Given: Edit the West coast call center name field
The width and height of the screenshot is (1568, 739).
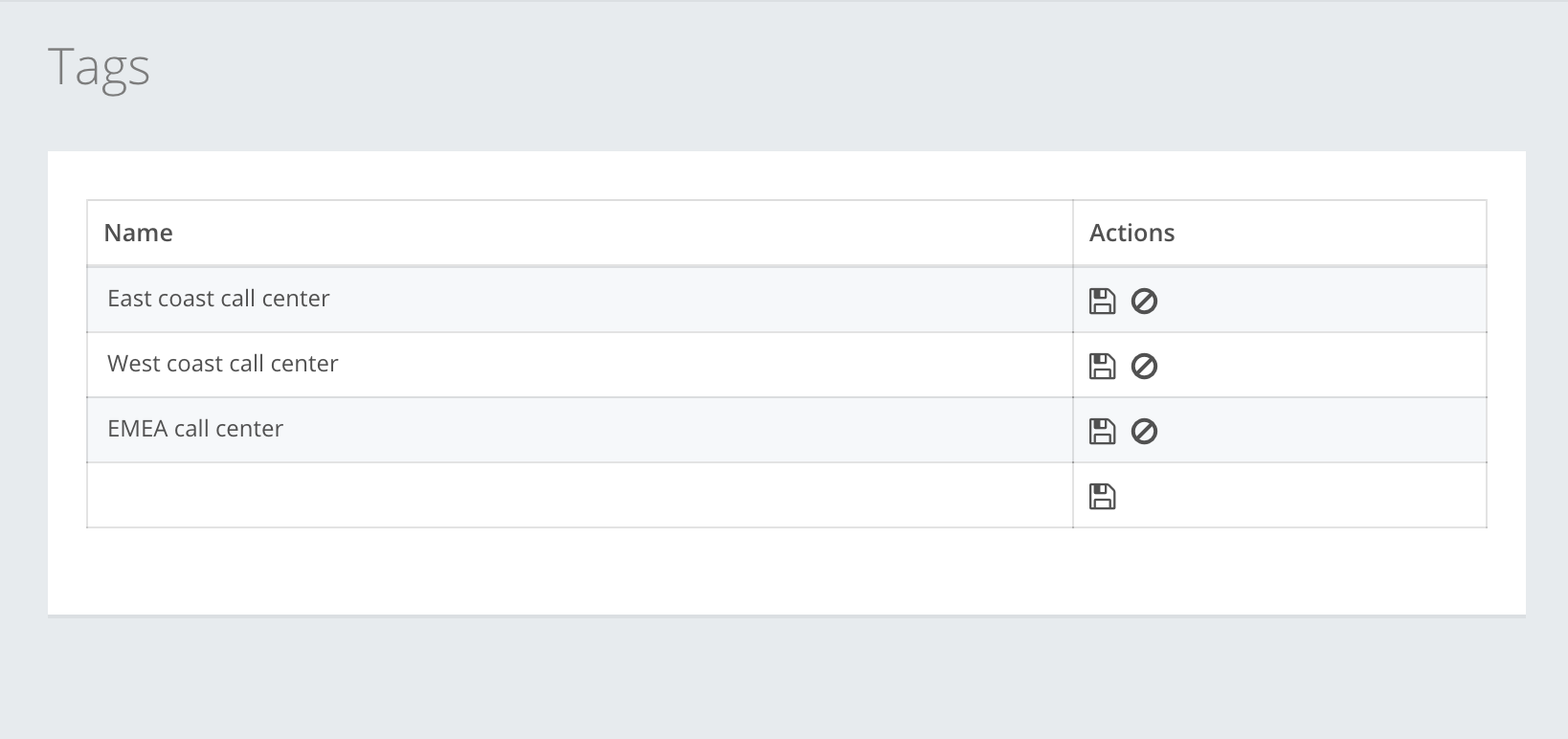Looking at the screenshot, I should pos(580,365).
